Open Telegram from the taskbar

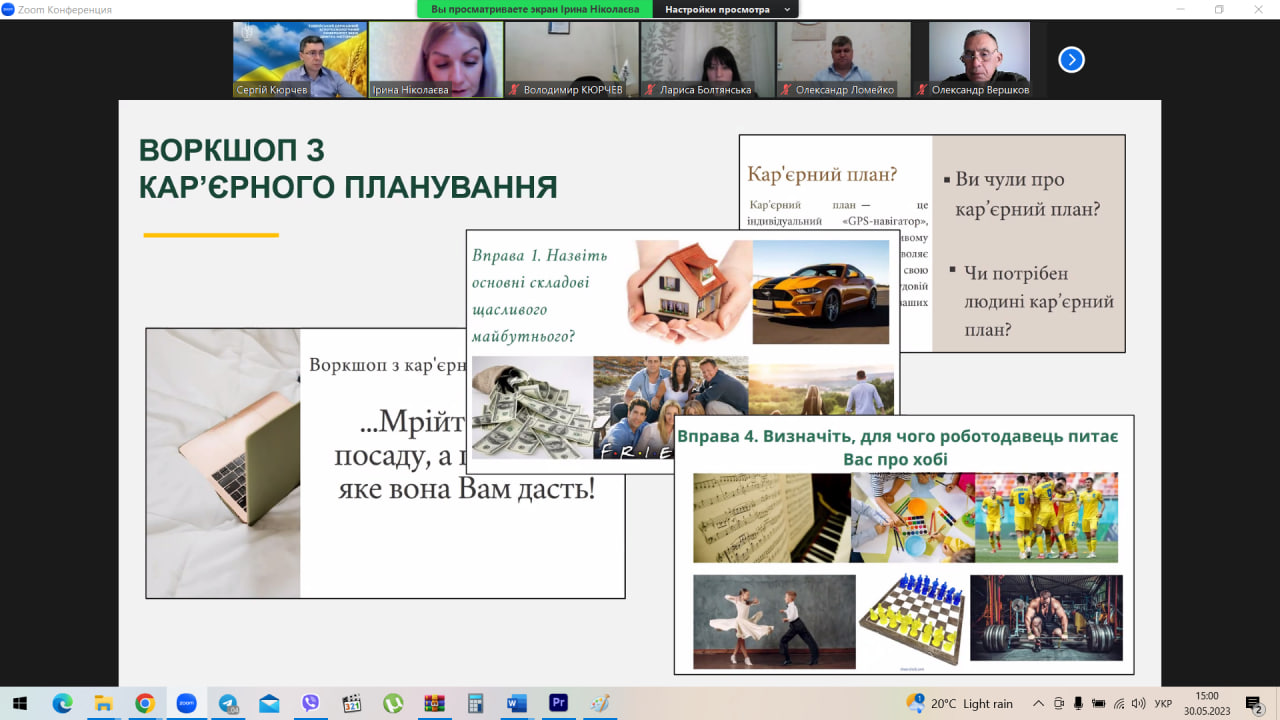227,703
